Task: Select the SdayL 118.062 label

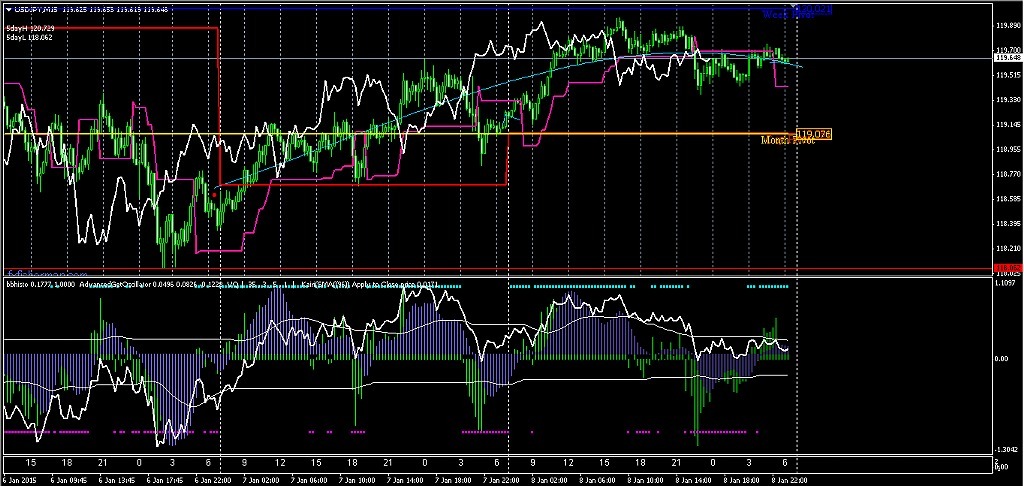Action: (29, 37)
